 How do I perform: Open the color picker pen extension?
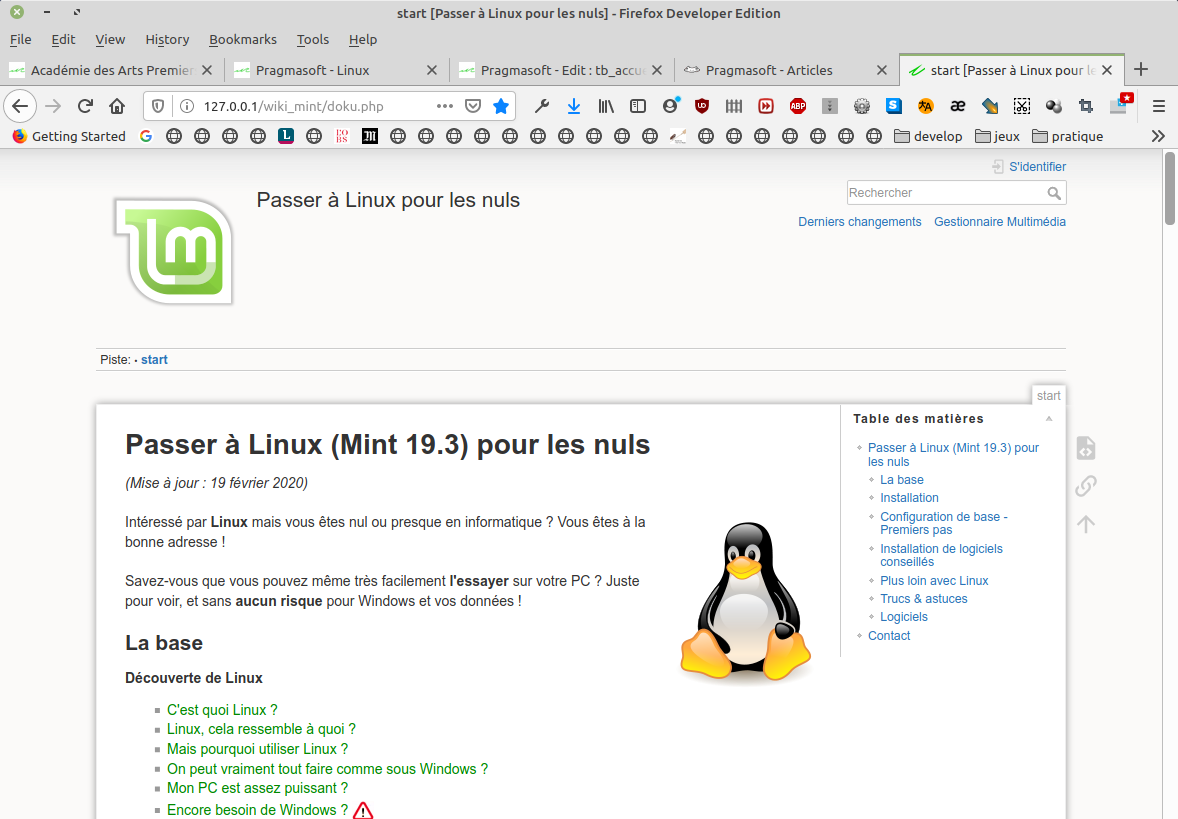point(989,106)
